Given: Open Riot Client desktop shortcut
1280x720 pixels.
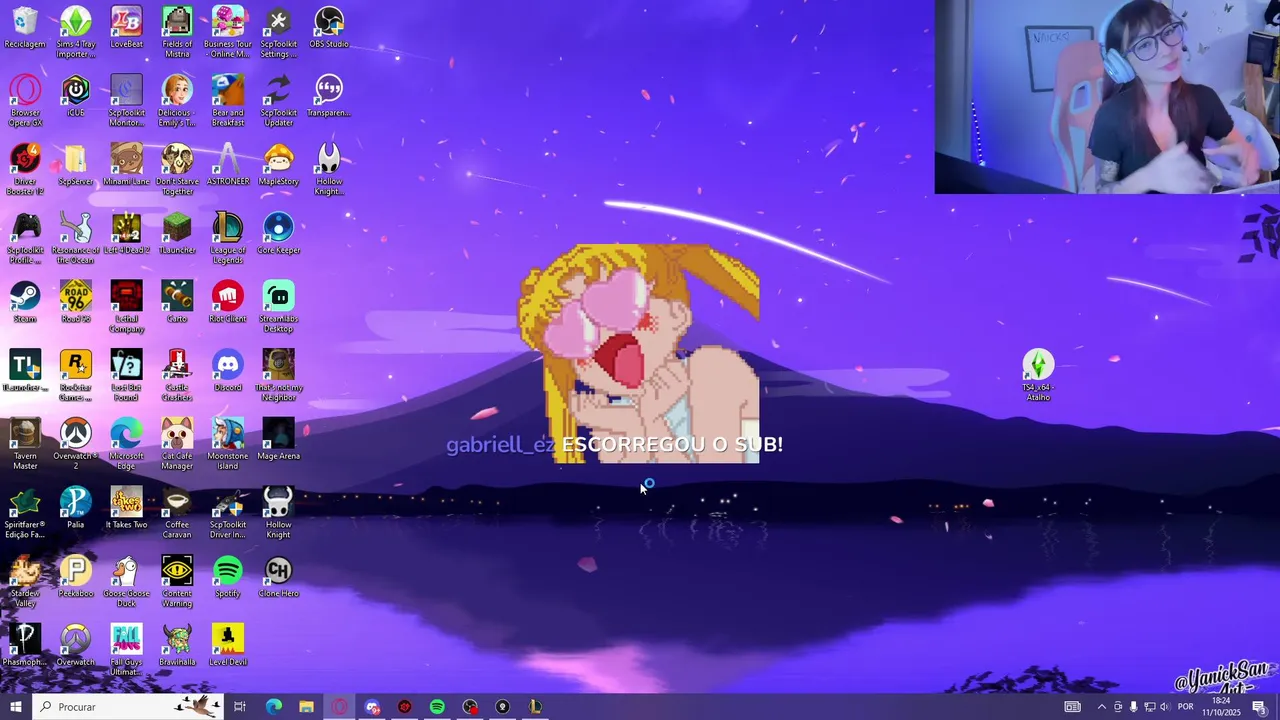Looking at the screenshot, I should 228,302.
